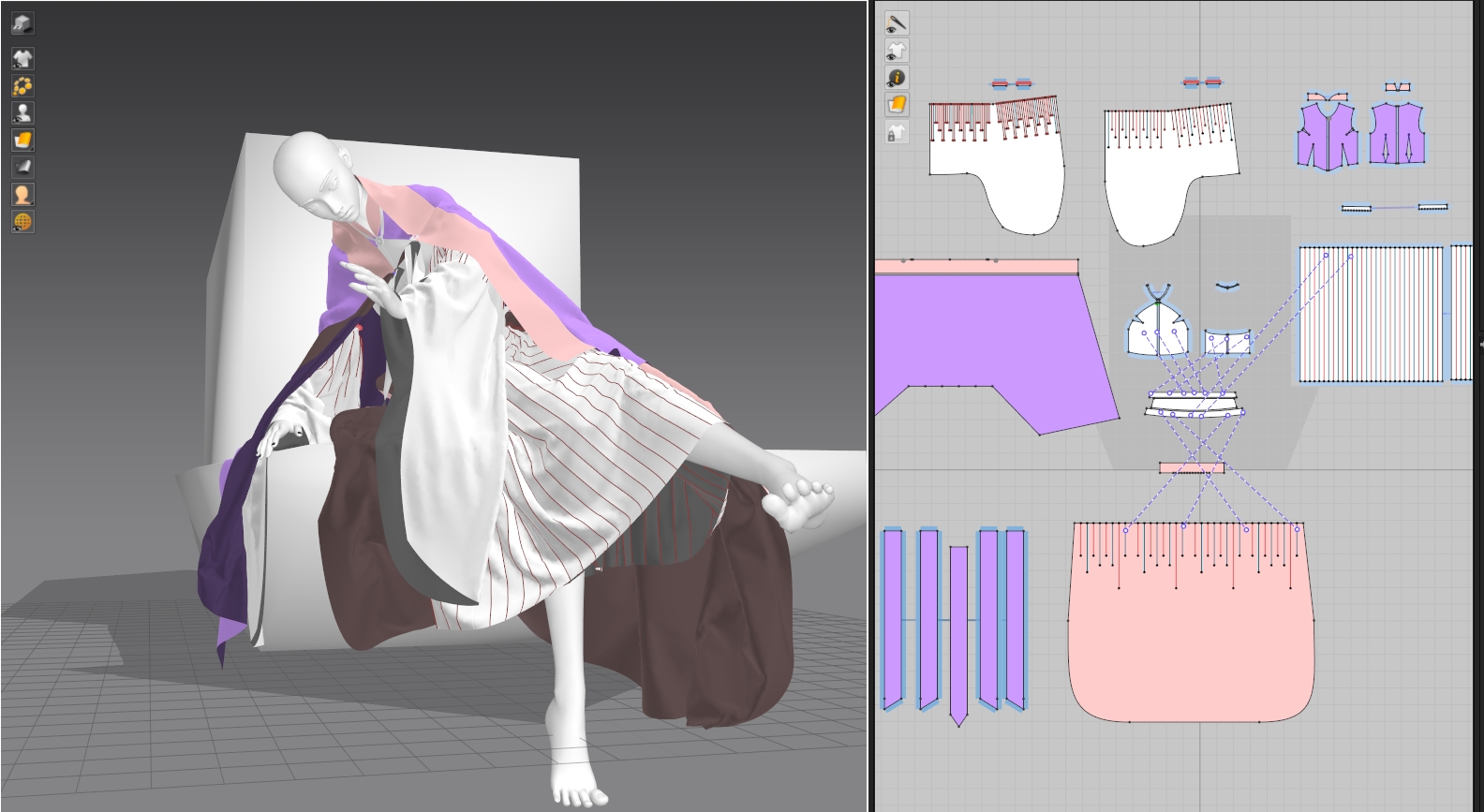Viewport: 1484px width, 812px height.
Task: Select the large pink skirt pattern piece
Action: [1191, 623]
